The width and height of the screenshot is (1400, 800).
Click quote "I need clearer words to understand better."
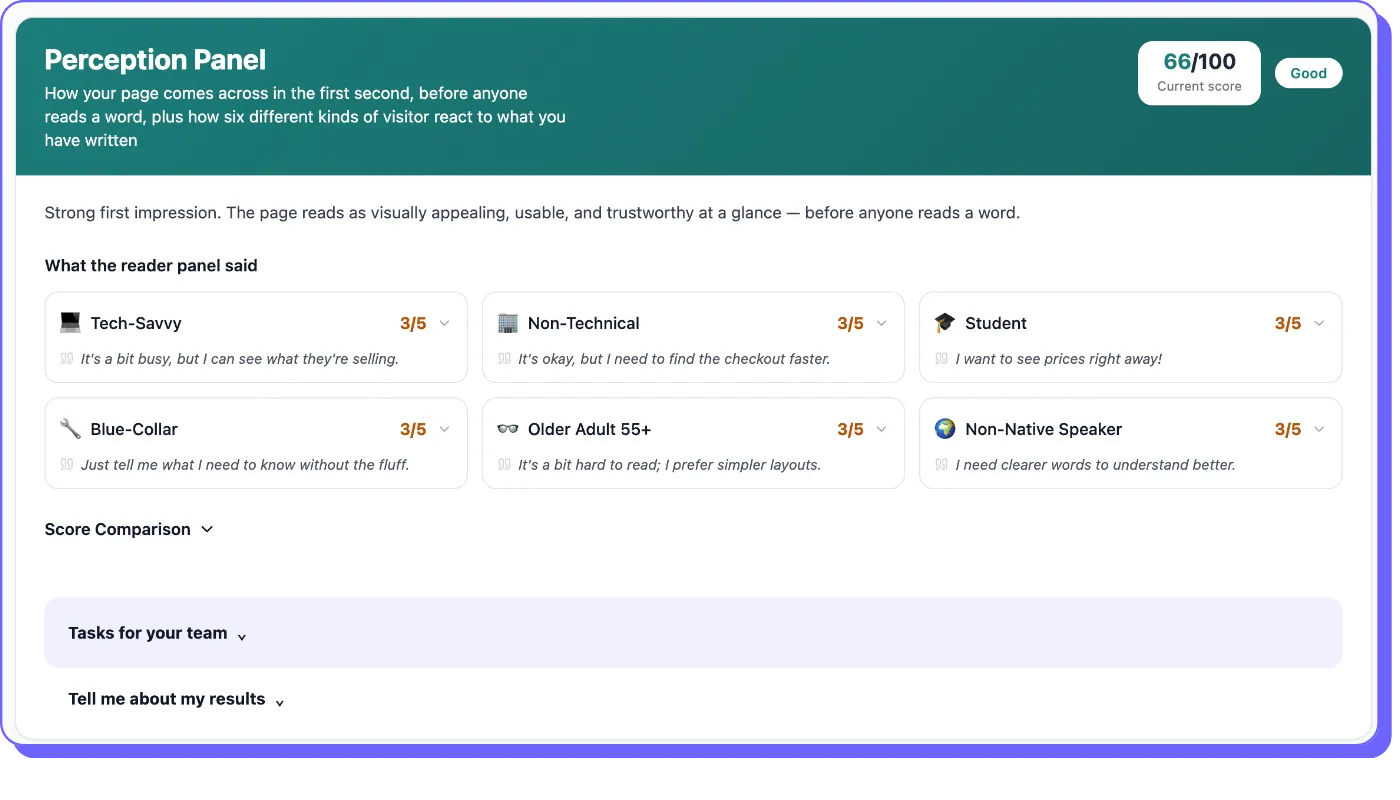(x=1095, y=465)
